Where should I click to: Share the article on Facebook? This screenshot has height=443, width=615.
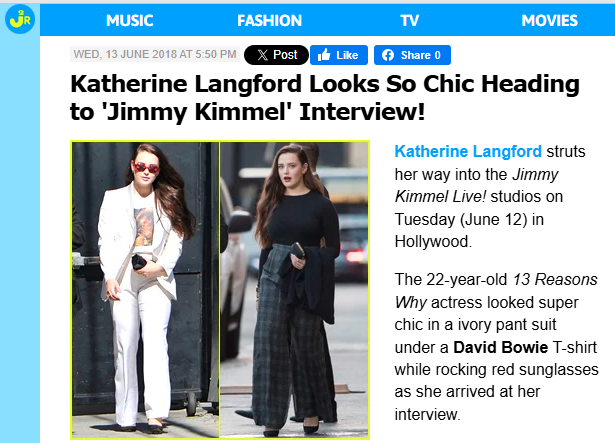coord(412,55)
